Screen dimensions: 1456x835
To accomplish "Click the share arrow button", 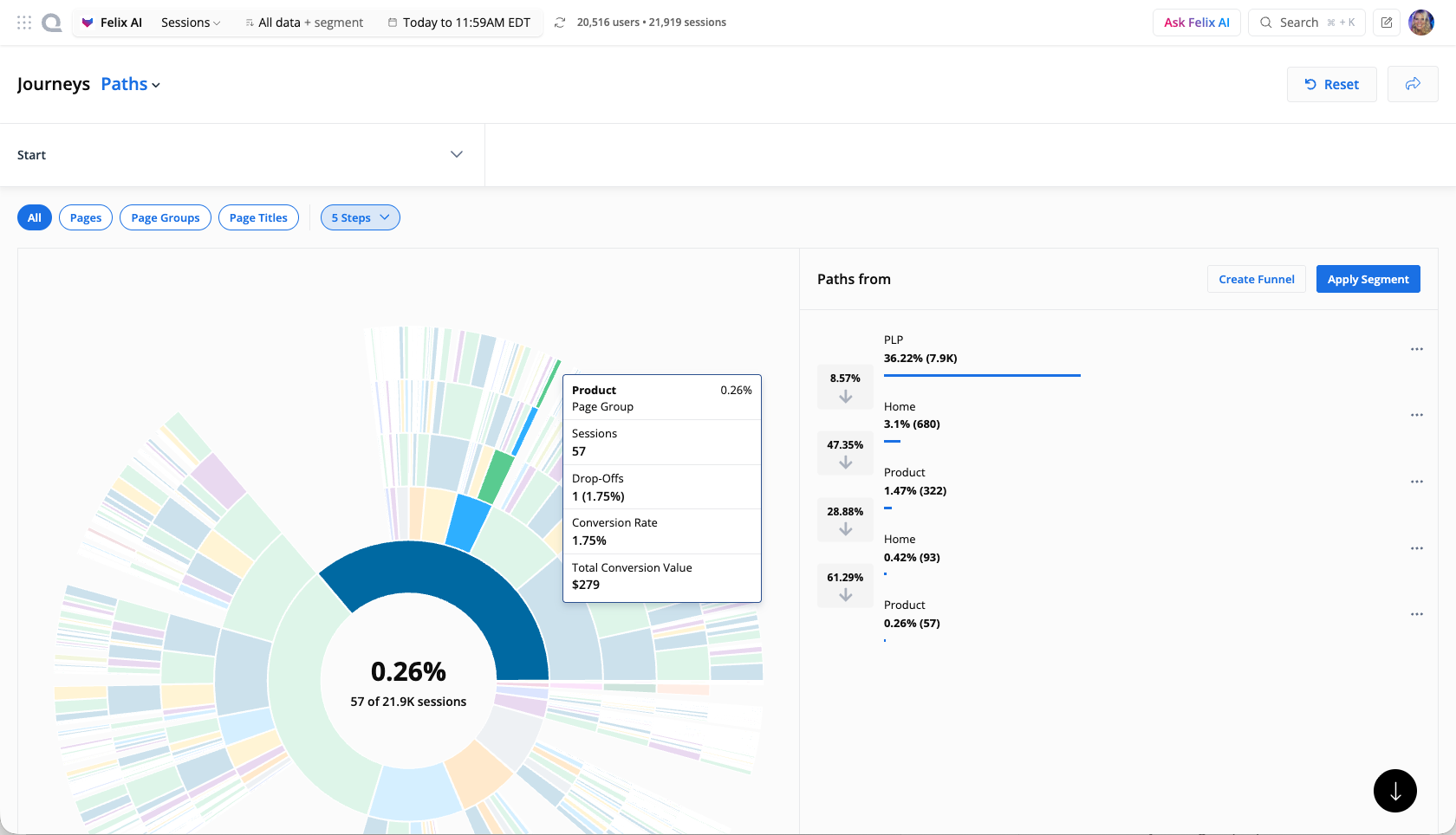I will coord(1413,84).
